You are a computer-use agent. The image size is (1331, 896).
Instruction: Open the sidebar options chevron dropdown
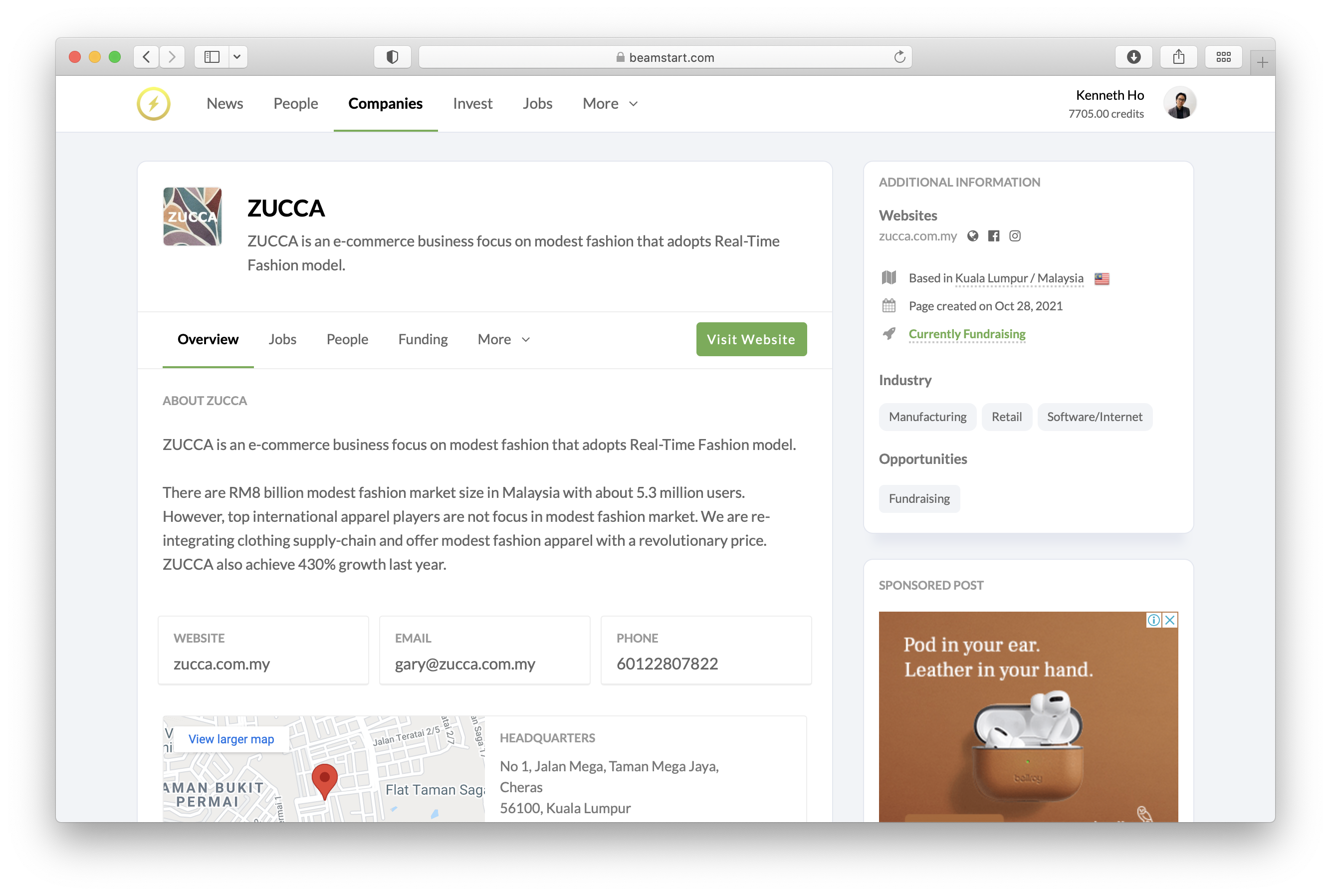[237, 57]
